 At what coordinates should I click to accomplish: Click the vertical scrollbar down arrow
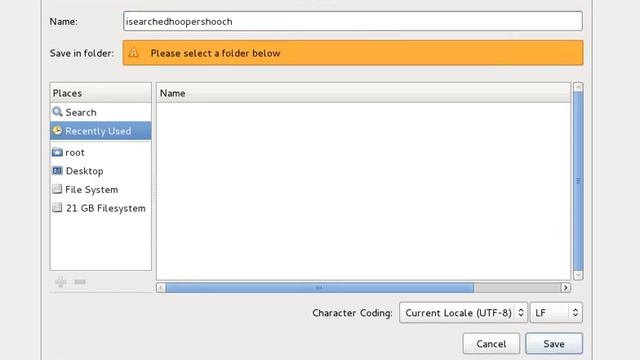tap(578, 275)
